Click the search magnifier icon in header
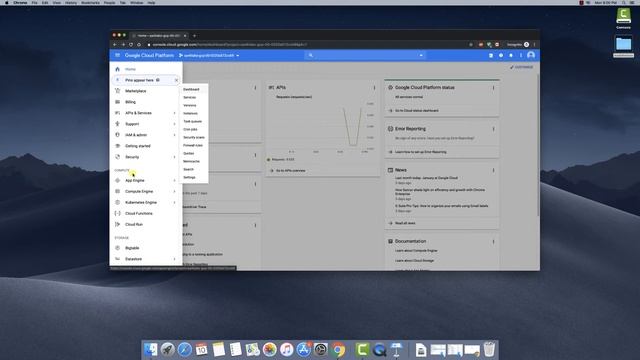 (x=311, y=55)
